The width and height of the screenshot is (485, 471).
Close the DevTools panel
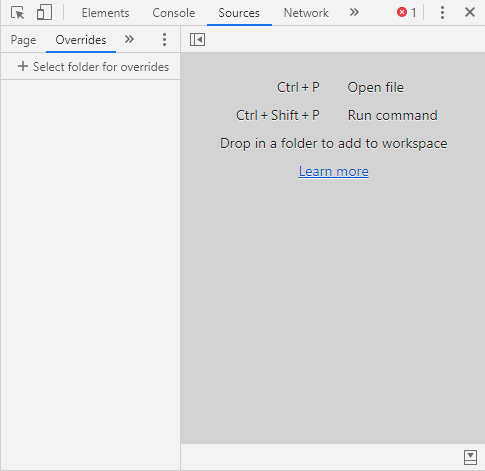click(x=470, y=12)
